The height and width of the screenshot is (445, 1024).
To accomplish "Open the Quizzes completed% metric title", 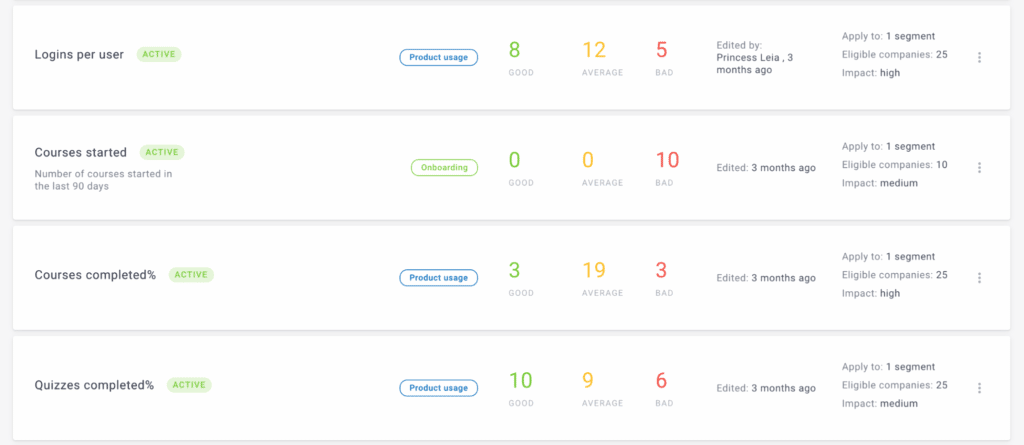I will click(x=94, y=385).
